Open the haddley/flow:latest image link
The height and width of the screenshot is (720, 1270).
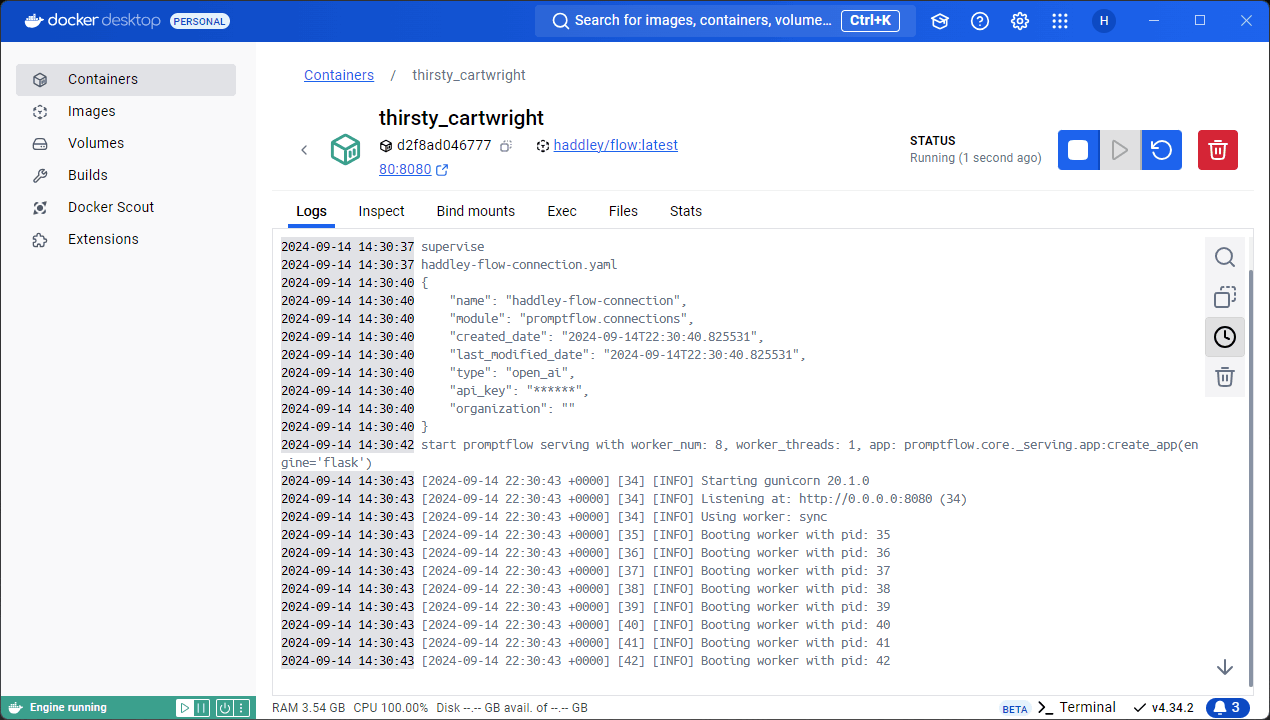(615, 145)
